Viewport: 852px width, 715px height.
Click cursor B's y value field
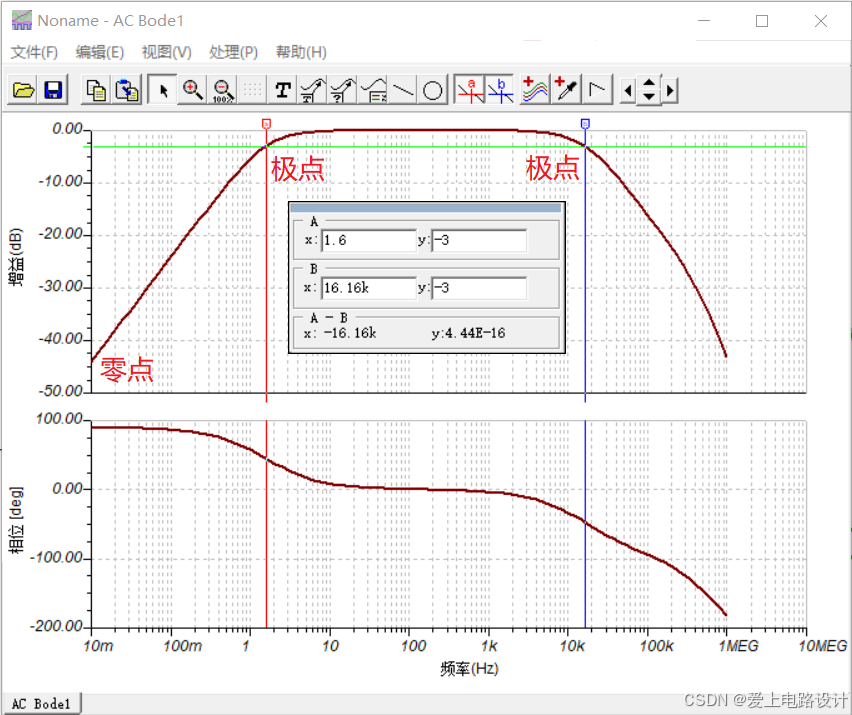click(x=479, y=288)
